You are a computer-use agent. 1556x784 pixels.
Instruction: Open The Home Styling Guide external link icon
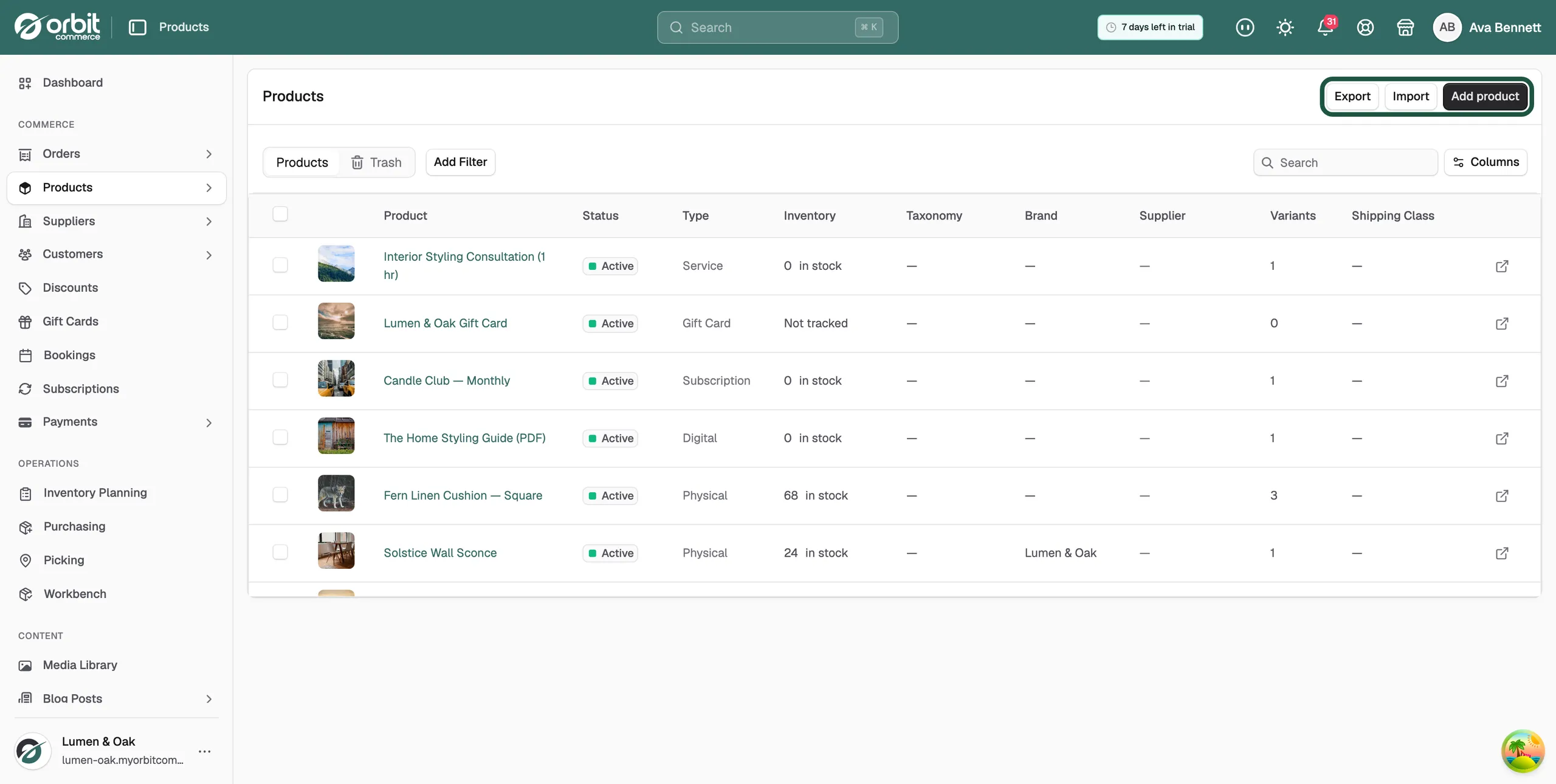[1502, 438]
